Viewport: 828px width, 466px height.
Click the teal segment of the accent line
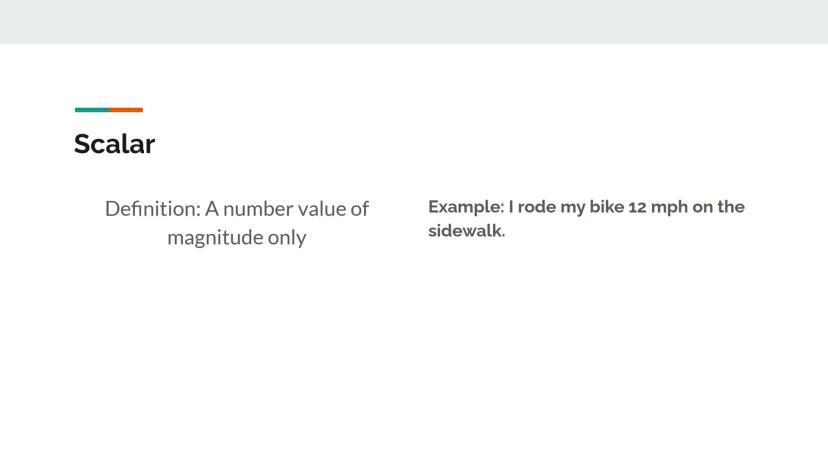91,110
